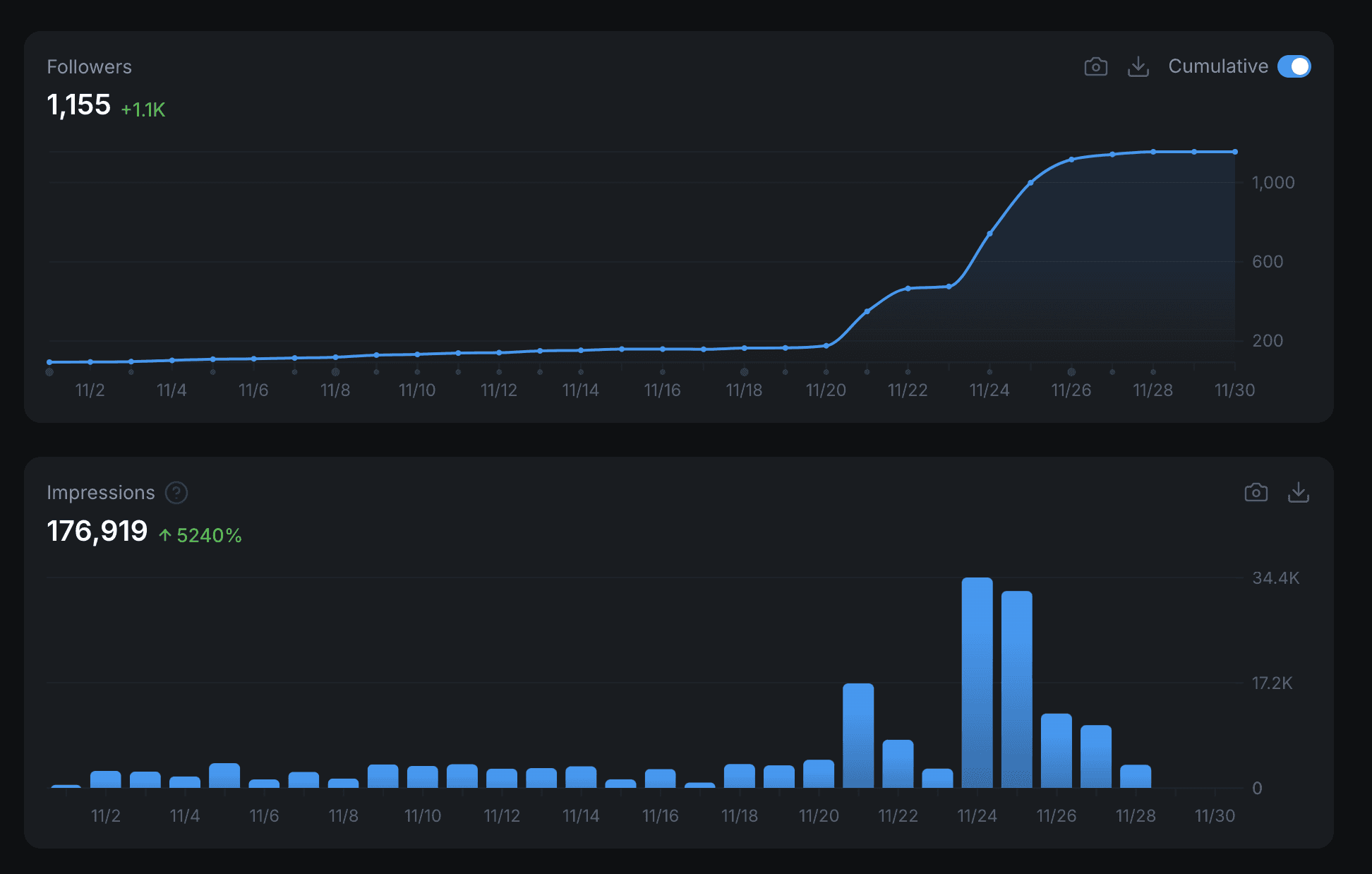Click the "11/30" date label under Impressions chart
The width and height of the screenshot is (1372, 874).
(x=1215, y=816)
